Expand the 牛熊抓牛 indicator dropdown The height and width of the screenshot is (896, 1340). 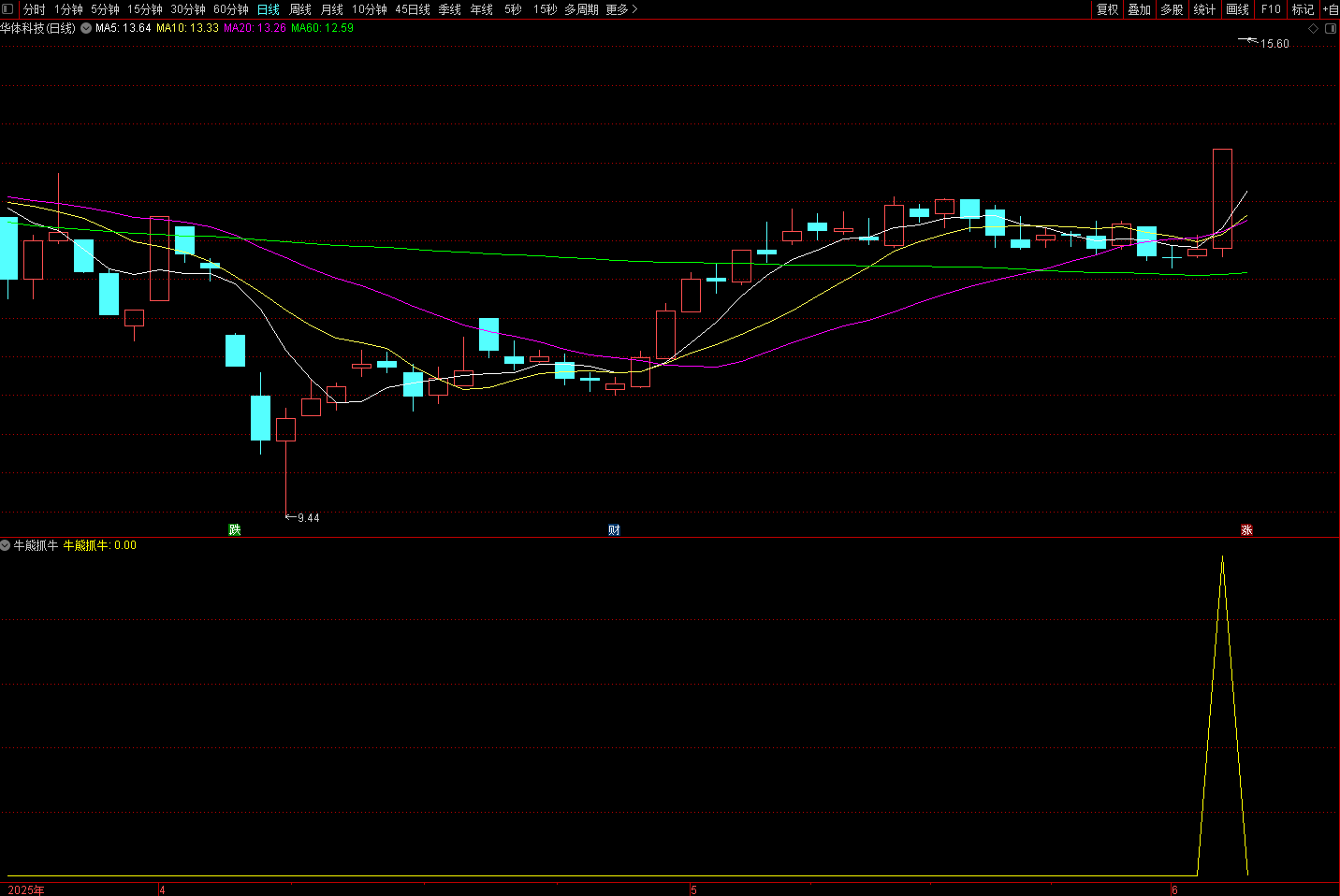[6, 545]
